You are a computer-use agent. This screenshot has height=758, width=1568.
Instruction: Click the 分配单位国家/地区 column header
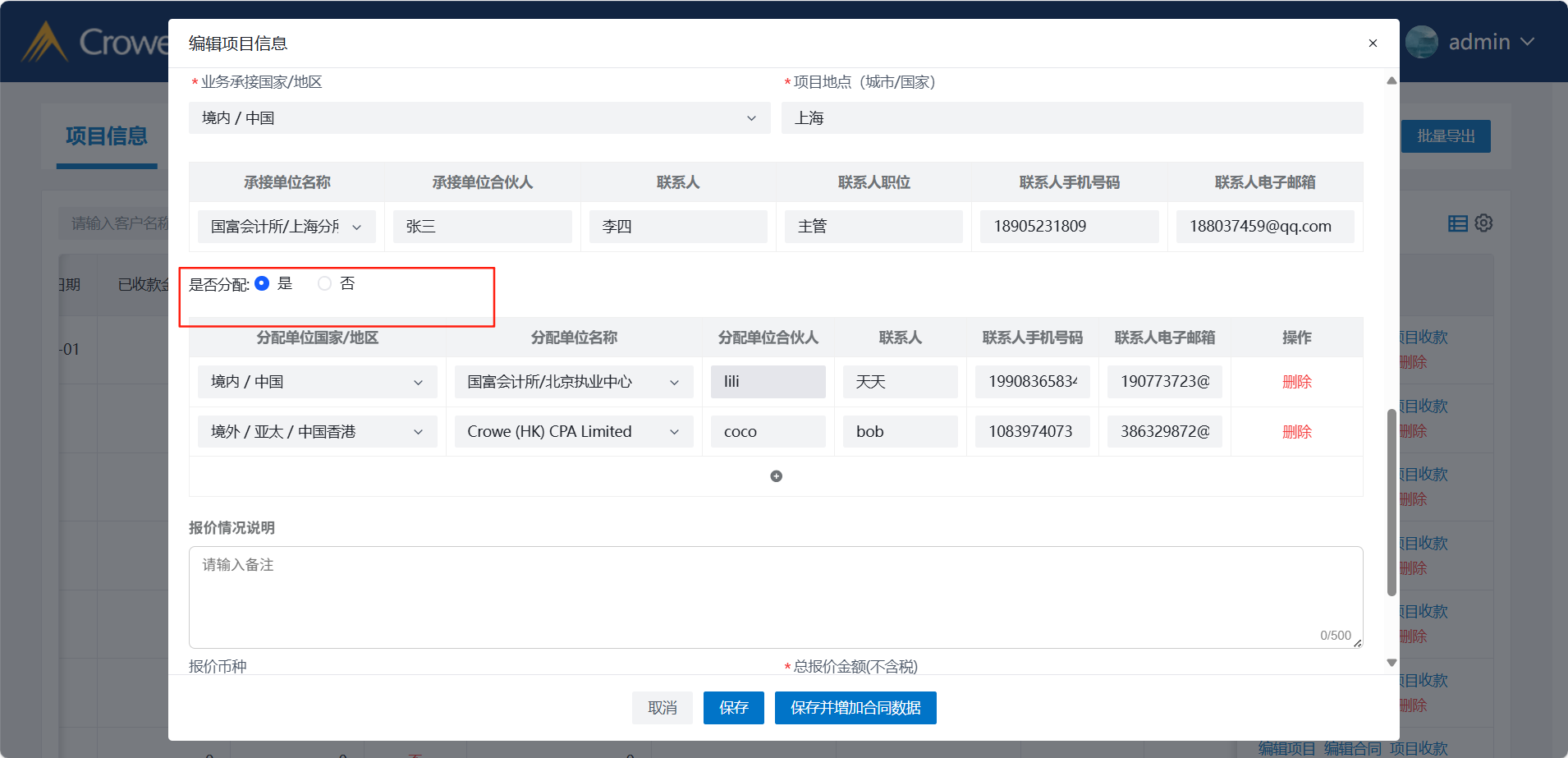(318, 338)
